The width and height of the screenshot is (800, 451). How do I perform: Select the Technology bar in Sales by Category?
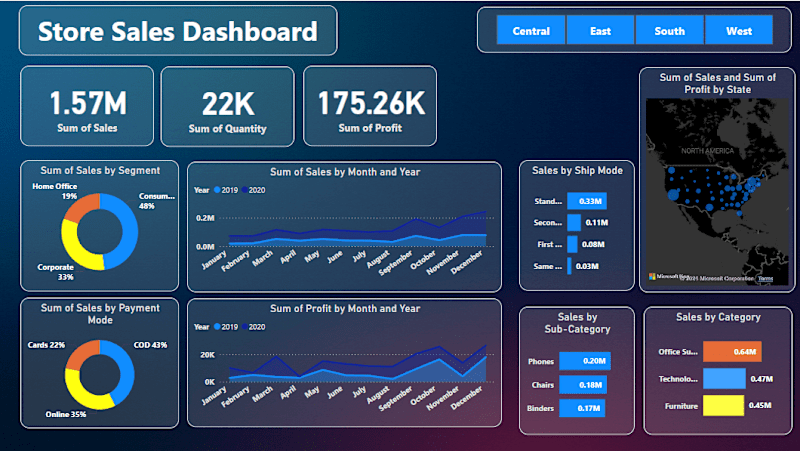coord(724,379)
